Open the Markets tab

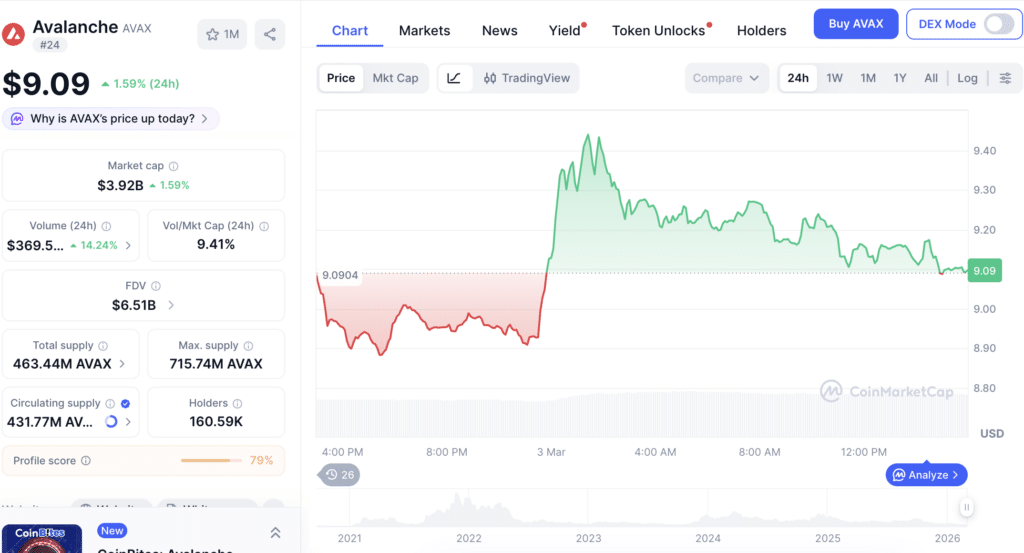(x=424, y=31)
